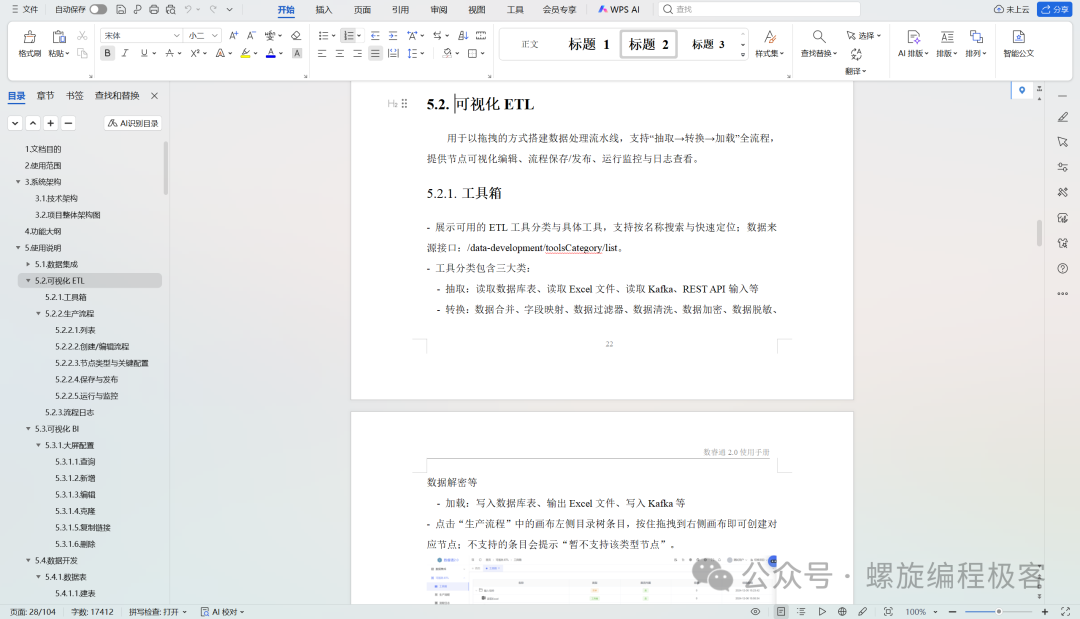Toggle eye protection mode in status bar

(x=756, y=611)
